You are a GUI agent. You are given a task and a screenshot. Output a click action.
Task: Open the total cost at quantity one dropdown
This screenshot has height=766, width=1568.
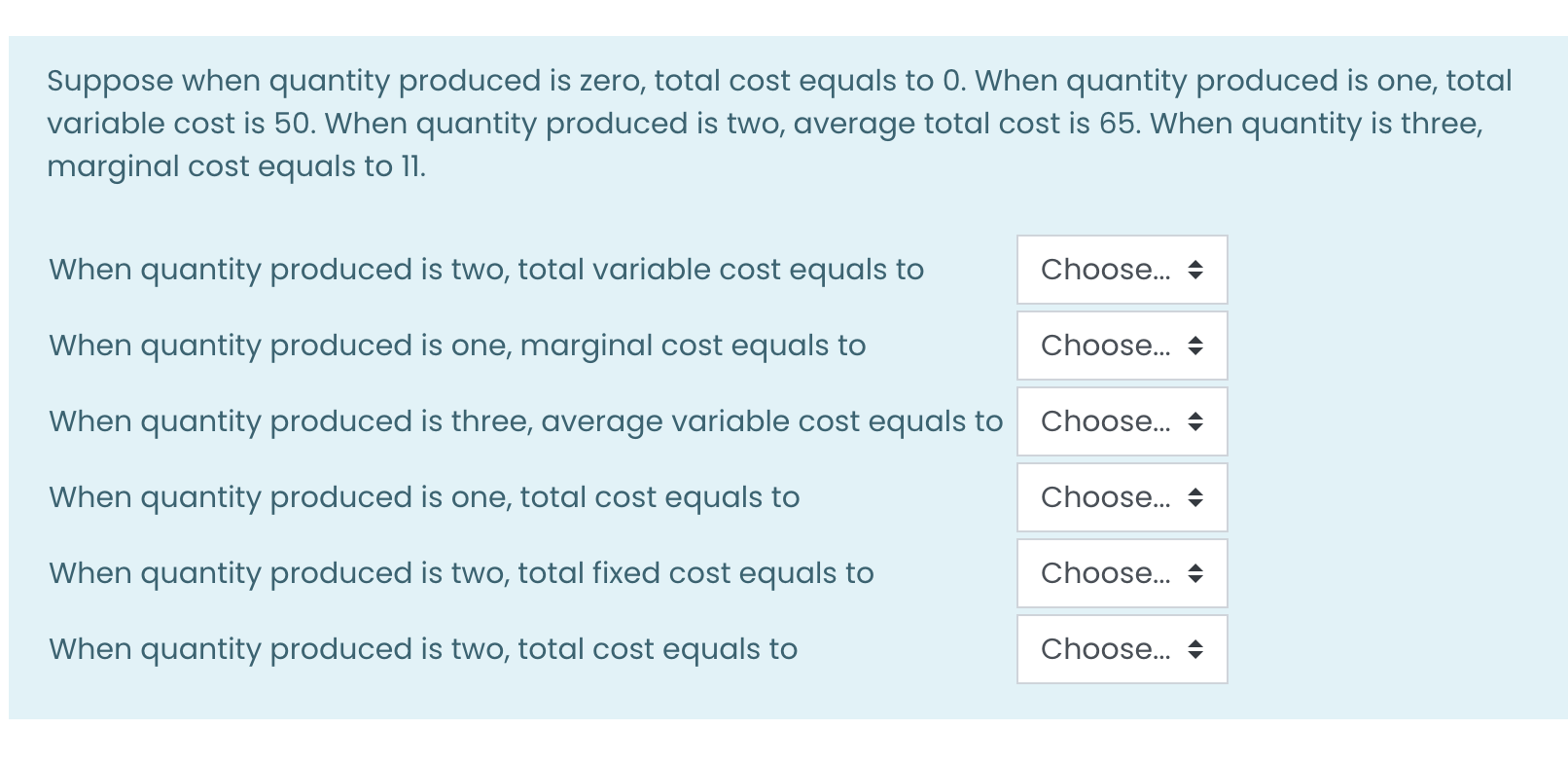(1122, 497)
